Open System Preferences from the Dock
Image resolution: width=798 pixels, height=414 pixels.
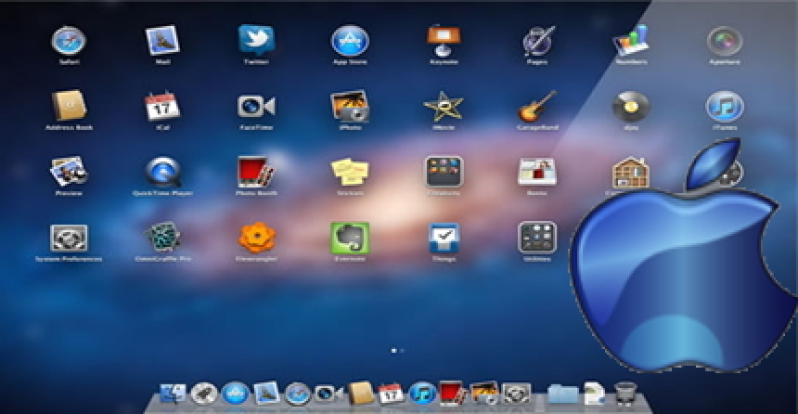pos(516,394)
